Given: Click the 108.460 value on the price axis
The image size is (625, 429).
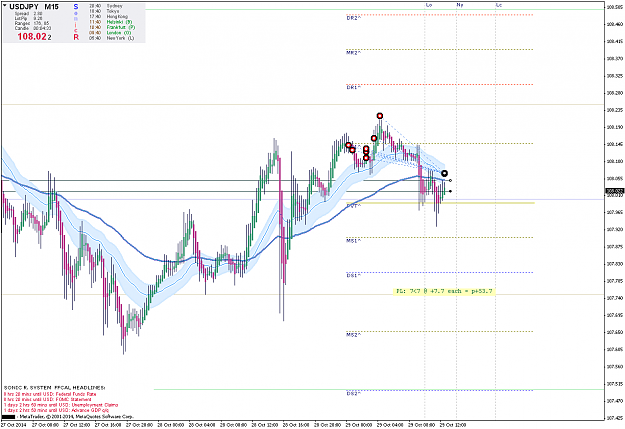Looking at the screenshot, I should click(x=615, y=24).
